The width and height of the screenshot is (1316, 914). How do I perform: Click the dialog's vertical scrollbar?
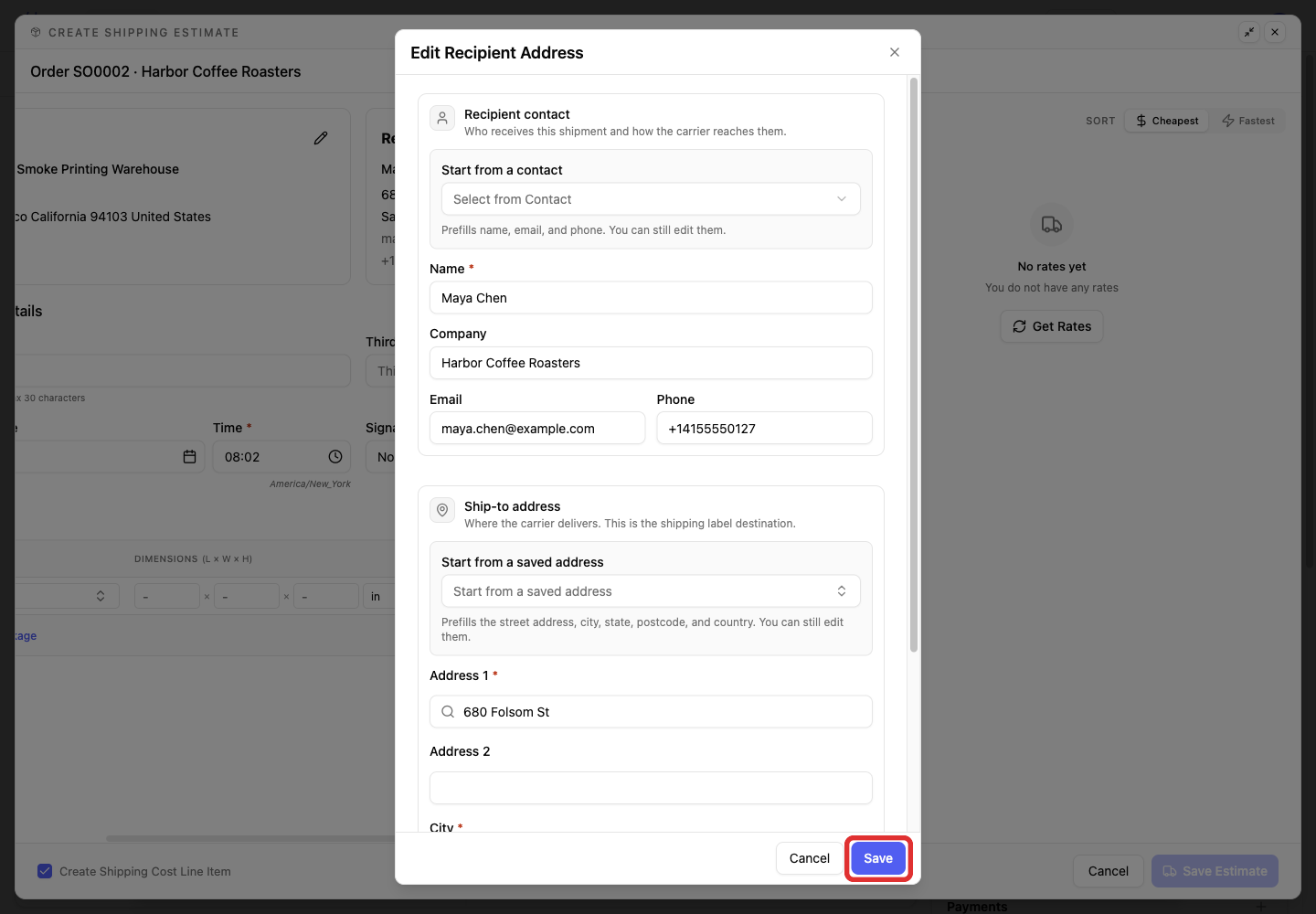(x=913, y=366)
